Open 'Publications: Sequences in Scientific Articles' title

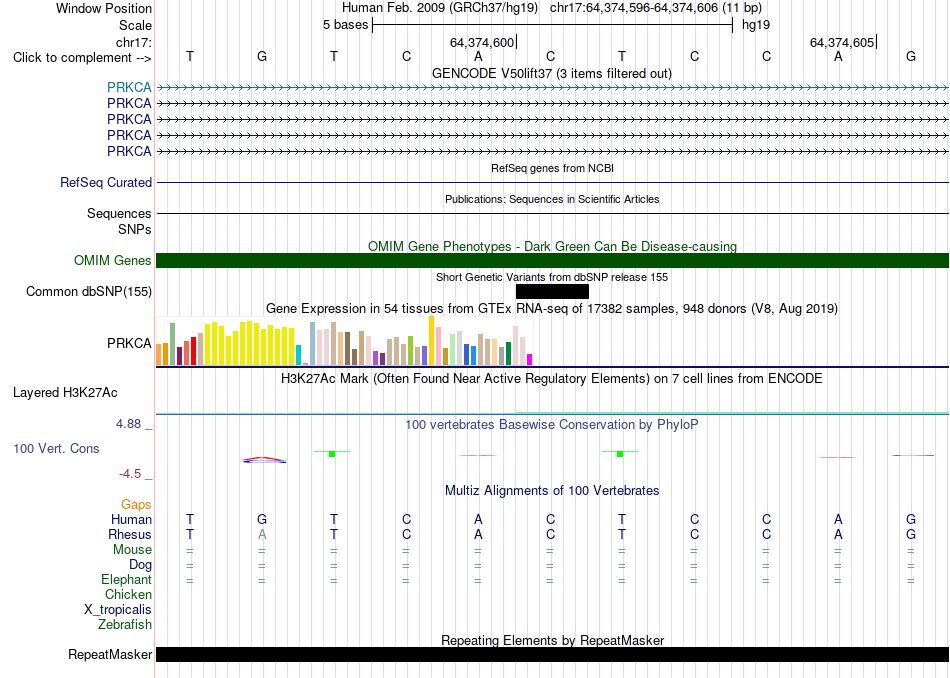[x=552, y=199]
